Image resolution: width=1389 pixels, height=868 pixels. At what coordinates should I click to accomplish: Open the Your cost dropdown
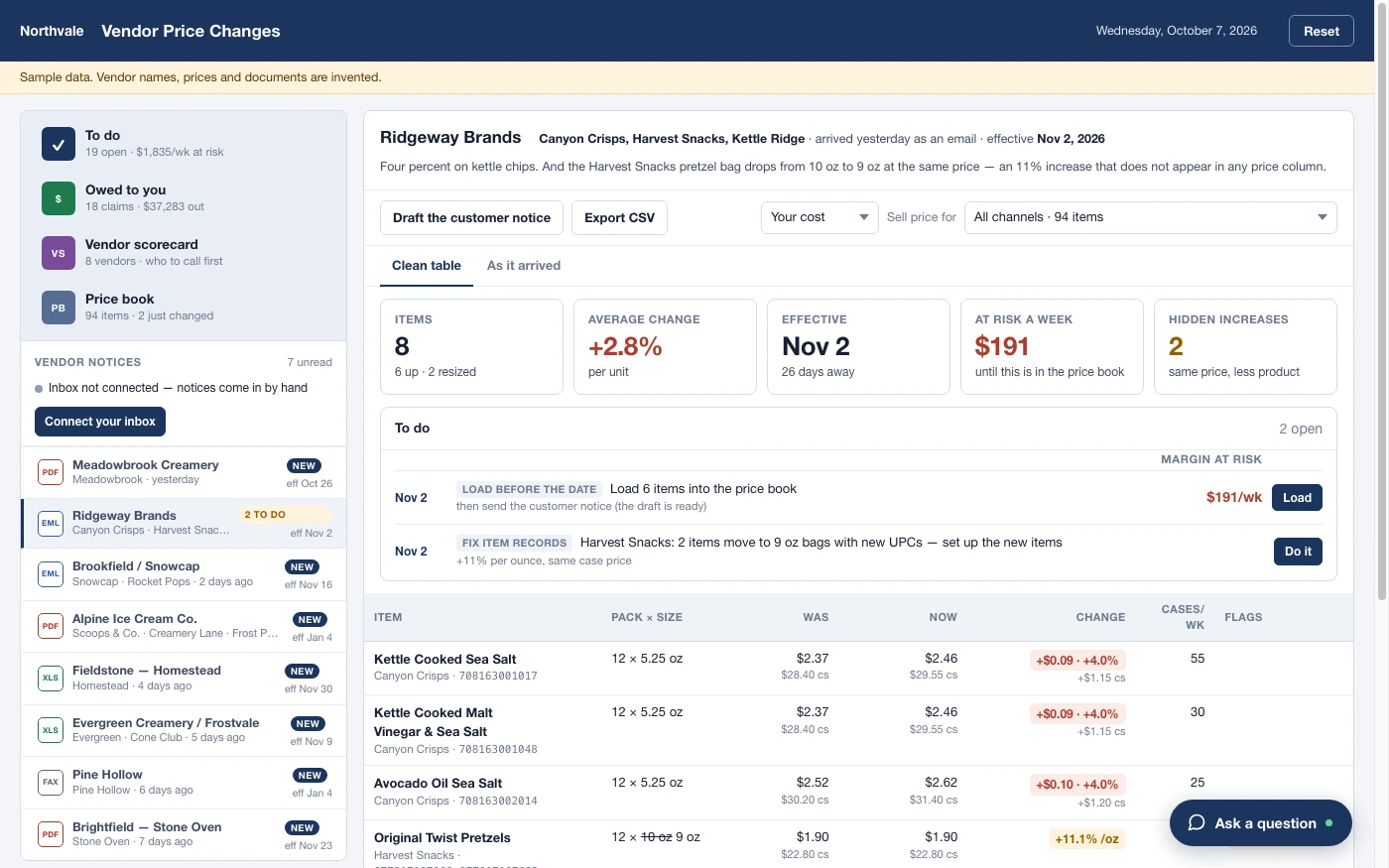click(820, 217)
